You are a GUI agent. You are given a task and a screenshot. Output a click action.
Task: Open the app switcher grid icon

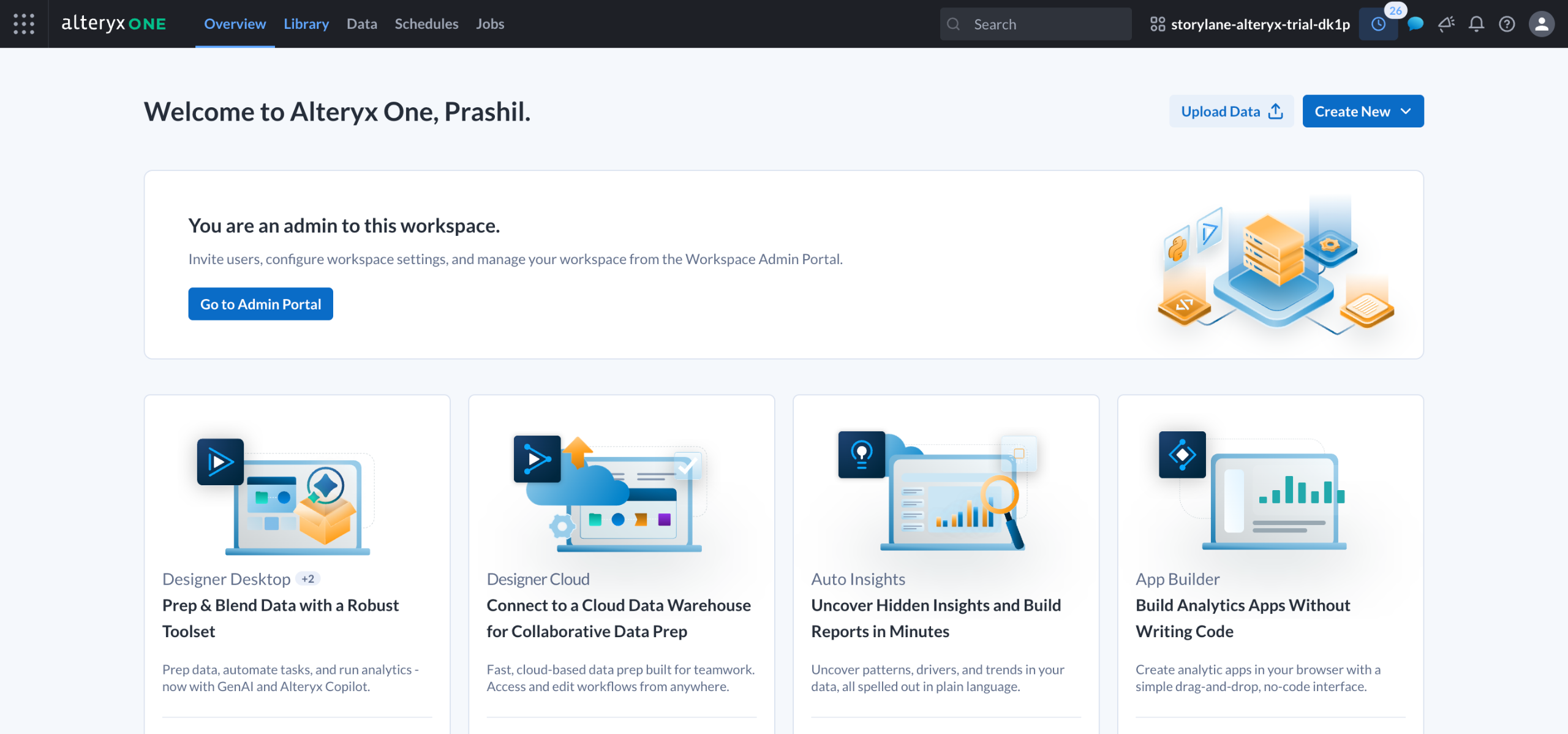[24, 24]
